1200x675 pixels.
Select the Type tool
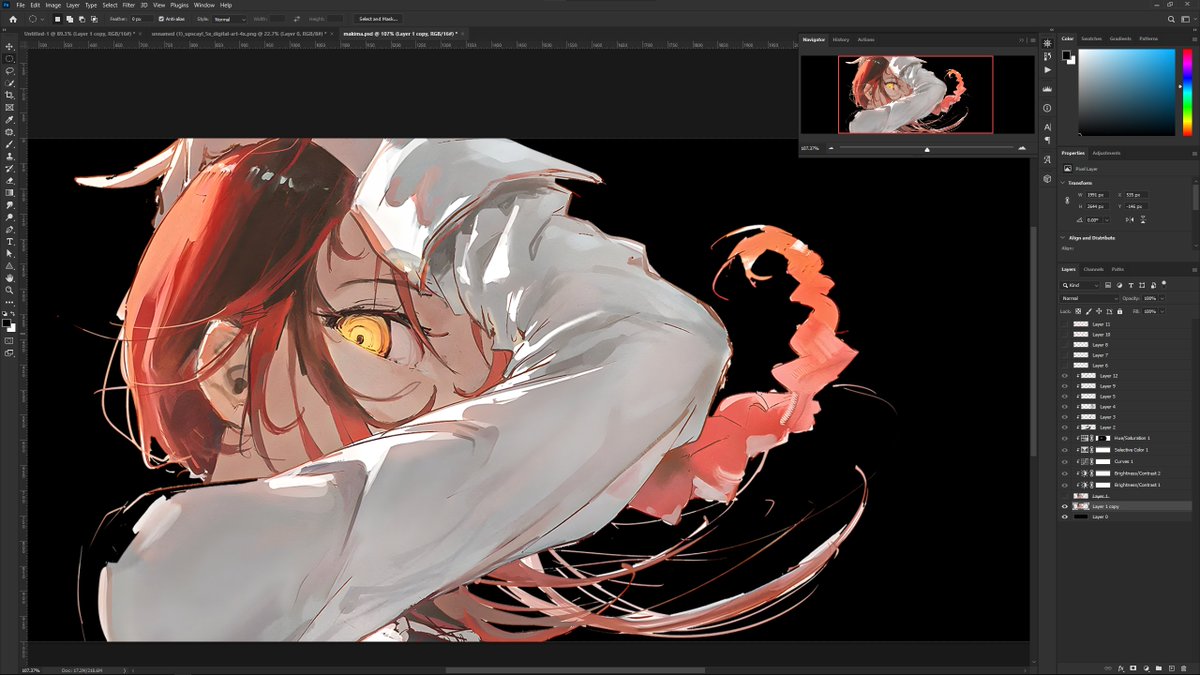pos(9,241)
